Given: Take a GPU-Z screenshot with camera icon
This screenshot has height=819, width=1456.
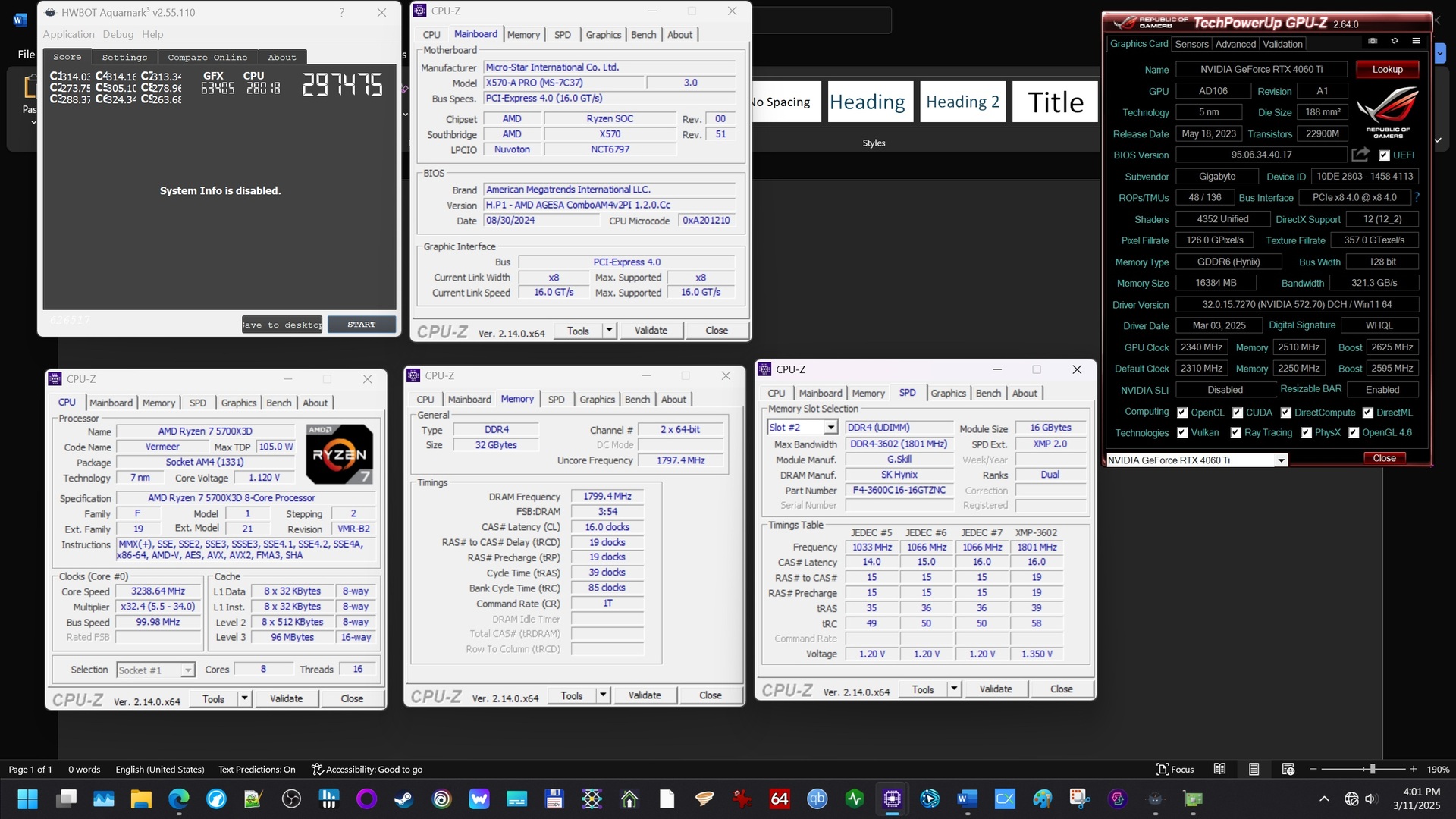Looking at the screenshot, I should tap(1373, 41).
